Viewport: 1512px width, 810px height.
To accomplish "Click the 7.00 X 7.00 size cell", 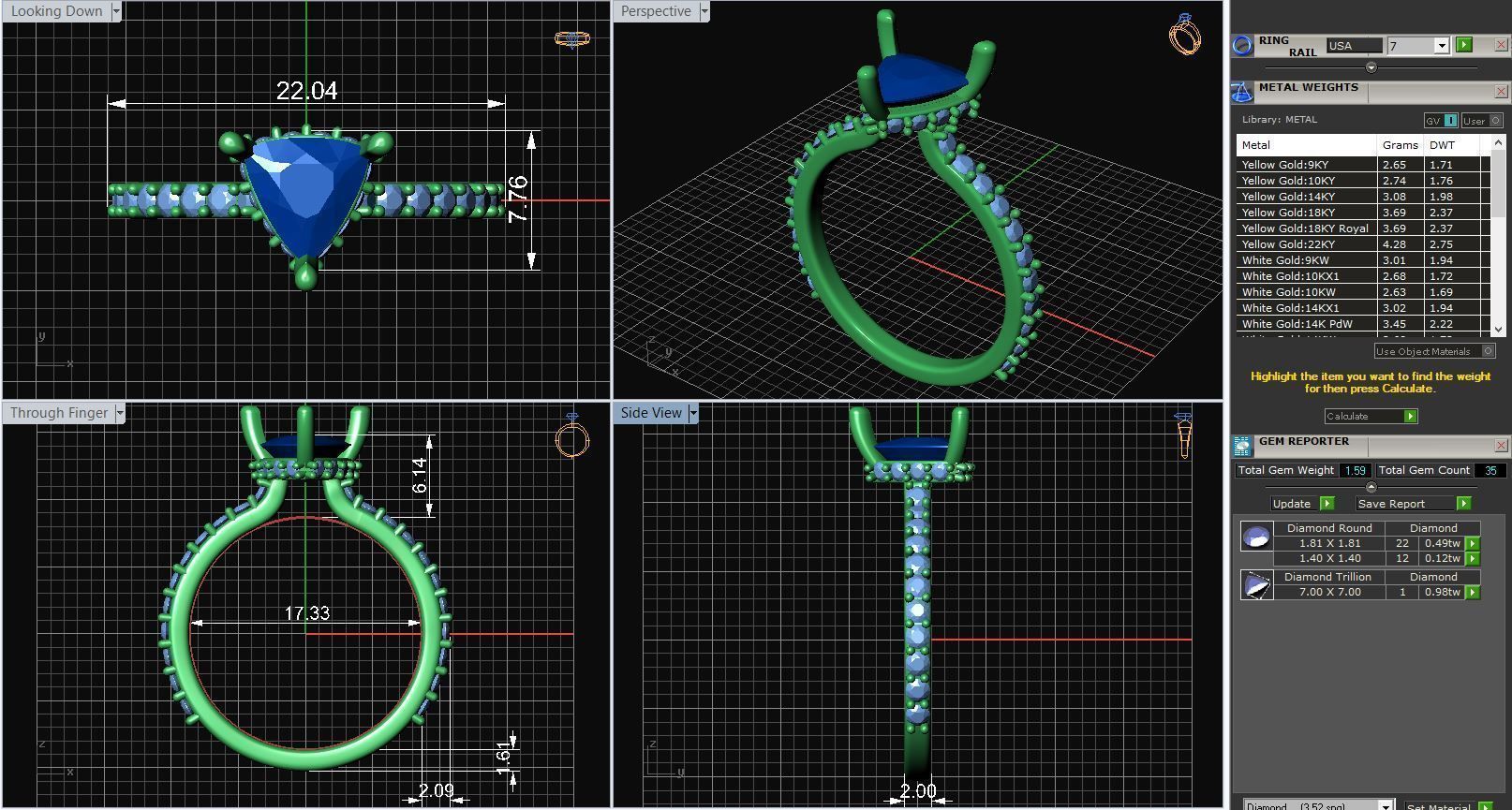I will 1329,592.
